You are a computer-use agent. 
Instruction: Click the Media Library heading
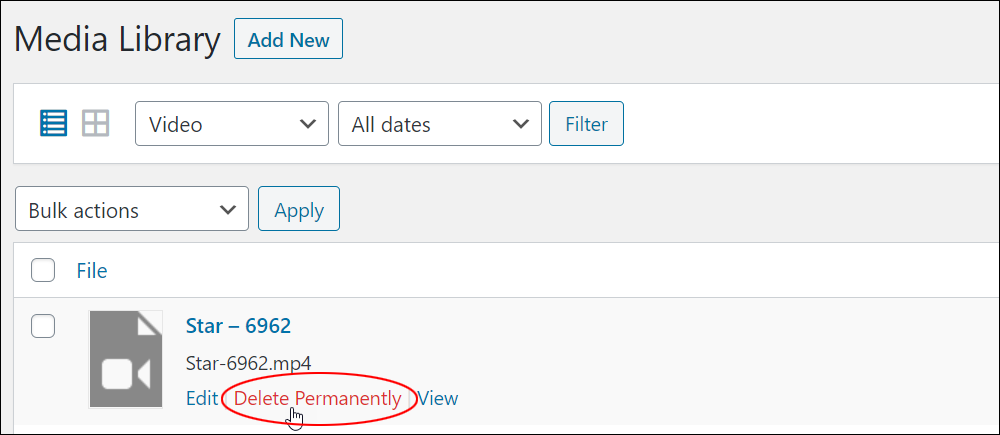click(117, 40)
